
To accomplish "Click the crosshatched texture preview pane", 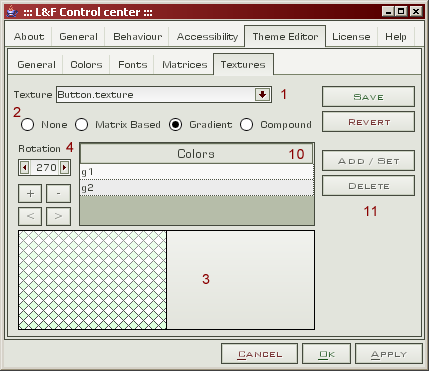I will click(92, 280).
